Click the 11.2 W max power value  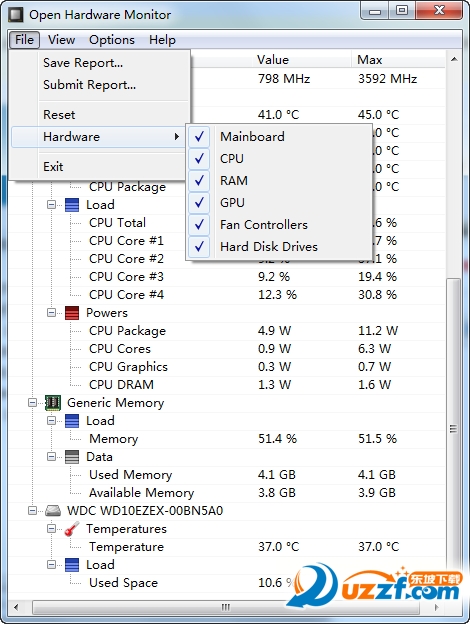click(x=378, y=331)
